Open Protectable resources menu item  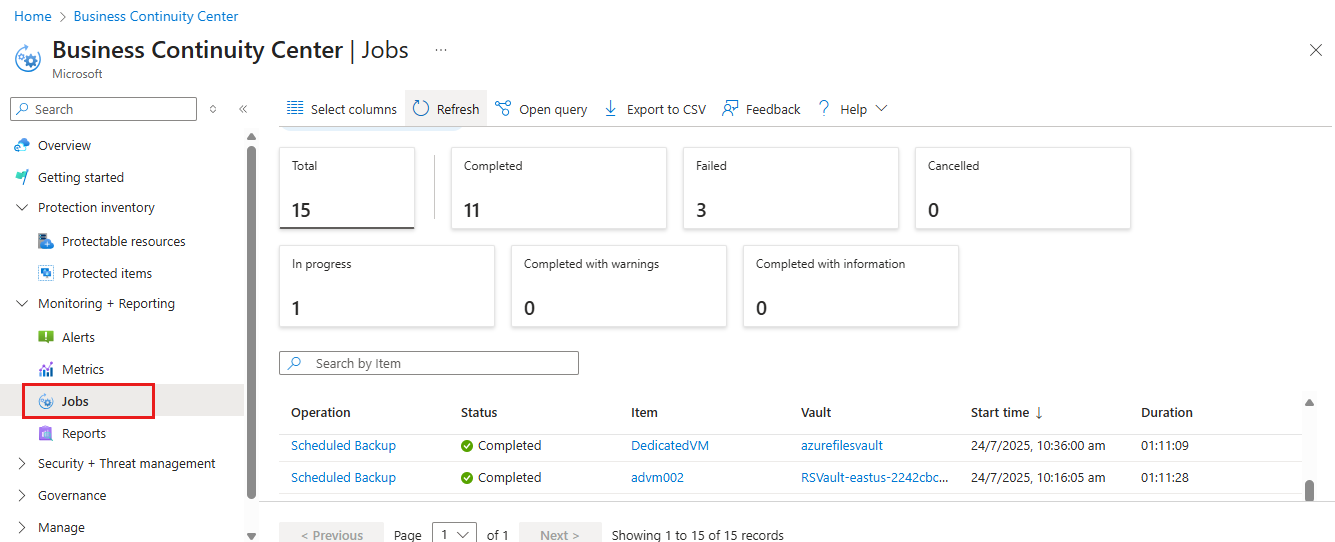tap(124, 242)
